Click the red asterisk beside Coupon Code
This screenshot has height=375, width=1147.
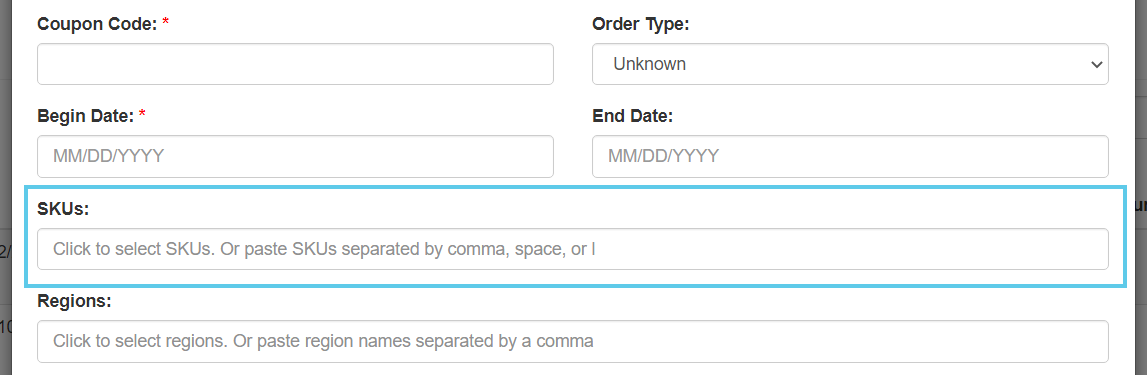coord(165,22)
